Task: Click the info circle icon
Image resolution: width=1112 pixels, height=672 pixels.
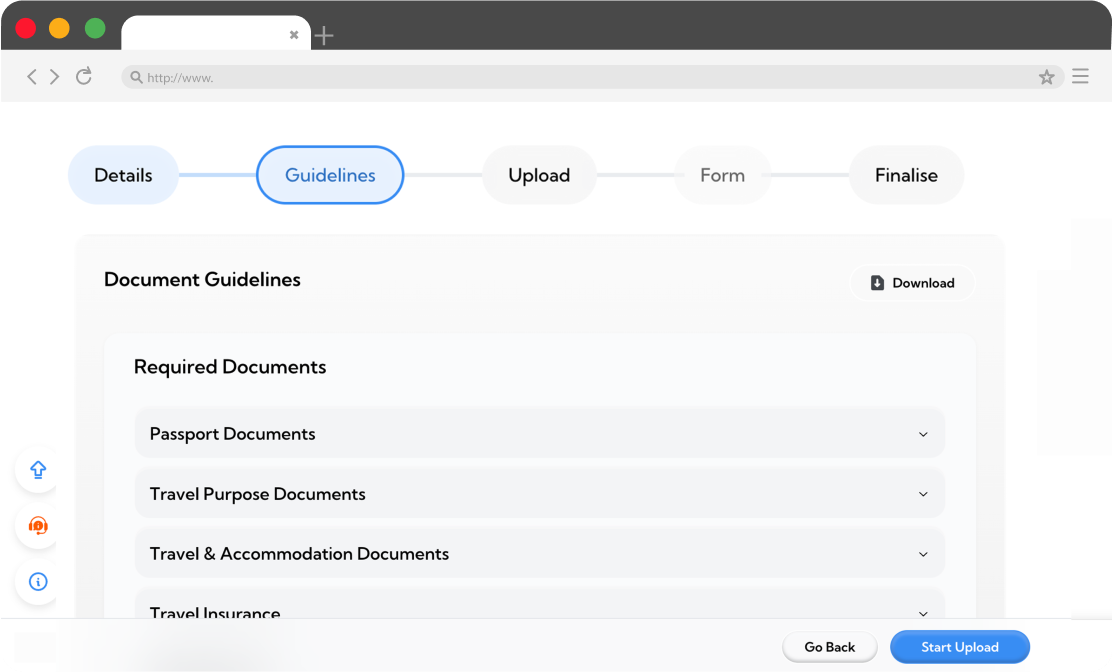Action: point(38,582)
